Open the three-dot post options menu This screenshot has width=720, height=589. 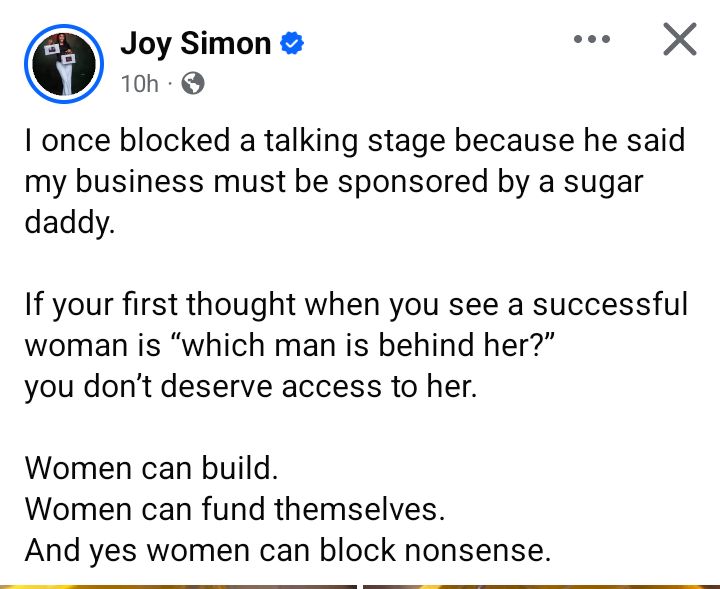[x=590, y=40]
